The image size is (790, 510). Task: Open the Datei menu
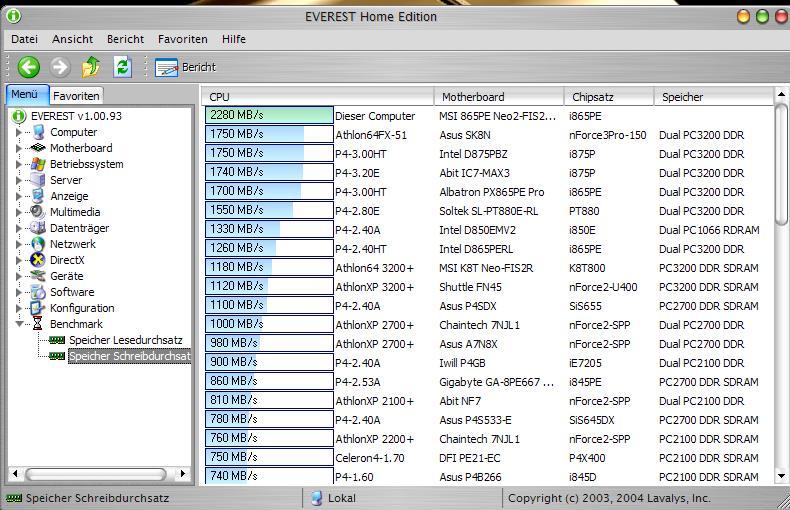coord(24,39)
